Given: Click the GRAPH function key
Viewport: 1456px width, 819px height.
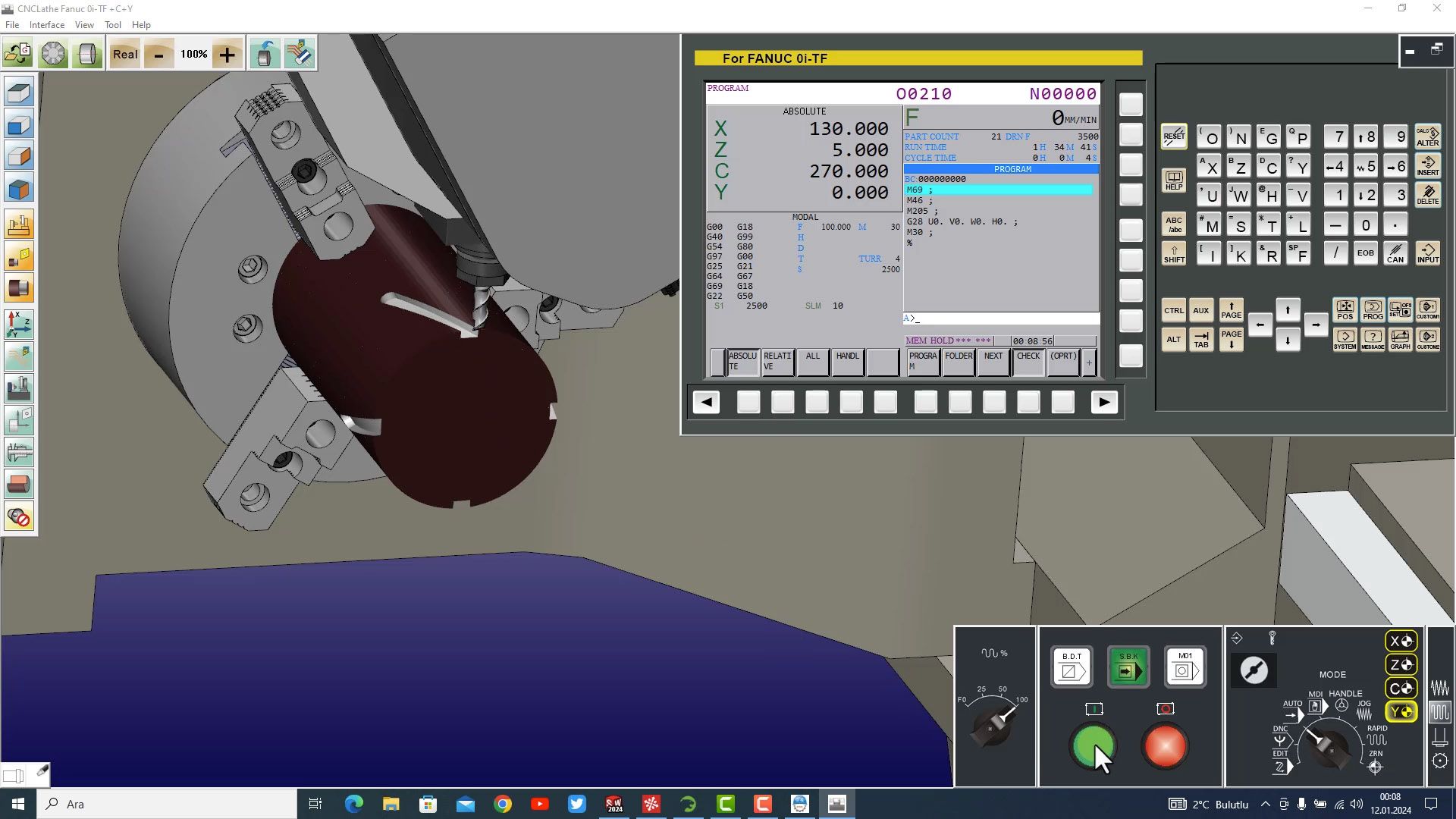Looking at the screenshot, I should (1401, 339).
